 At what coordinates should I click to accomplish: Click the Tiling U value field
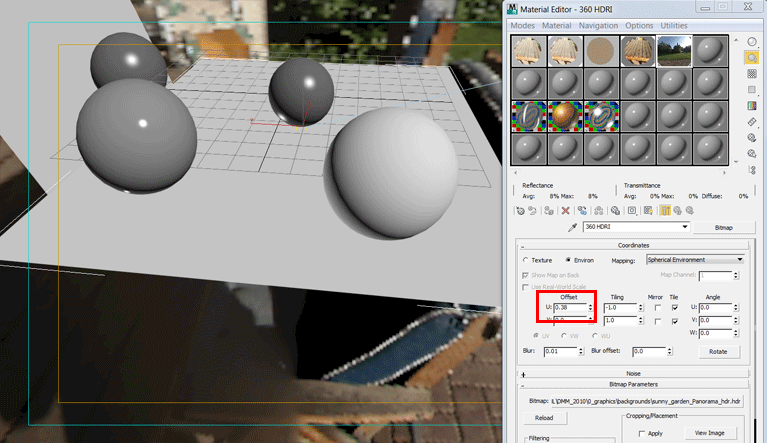click(620, 308)
